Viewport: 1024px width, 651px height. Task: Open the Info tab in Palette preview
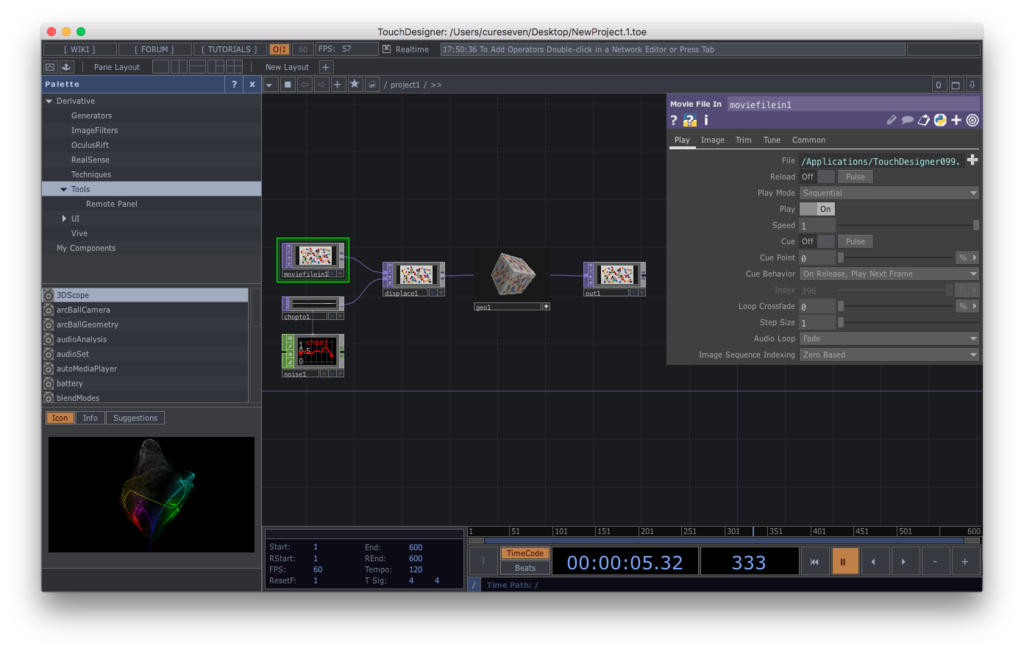(x=90, y=418)
